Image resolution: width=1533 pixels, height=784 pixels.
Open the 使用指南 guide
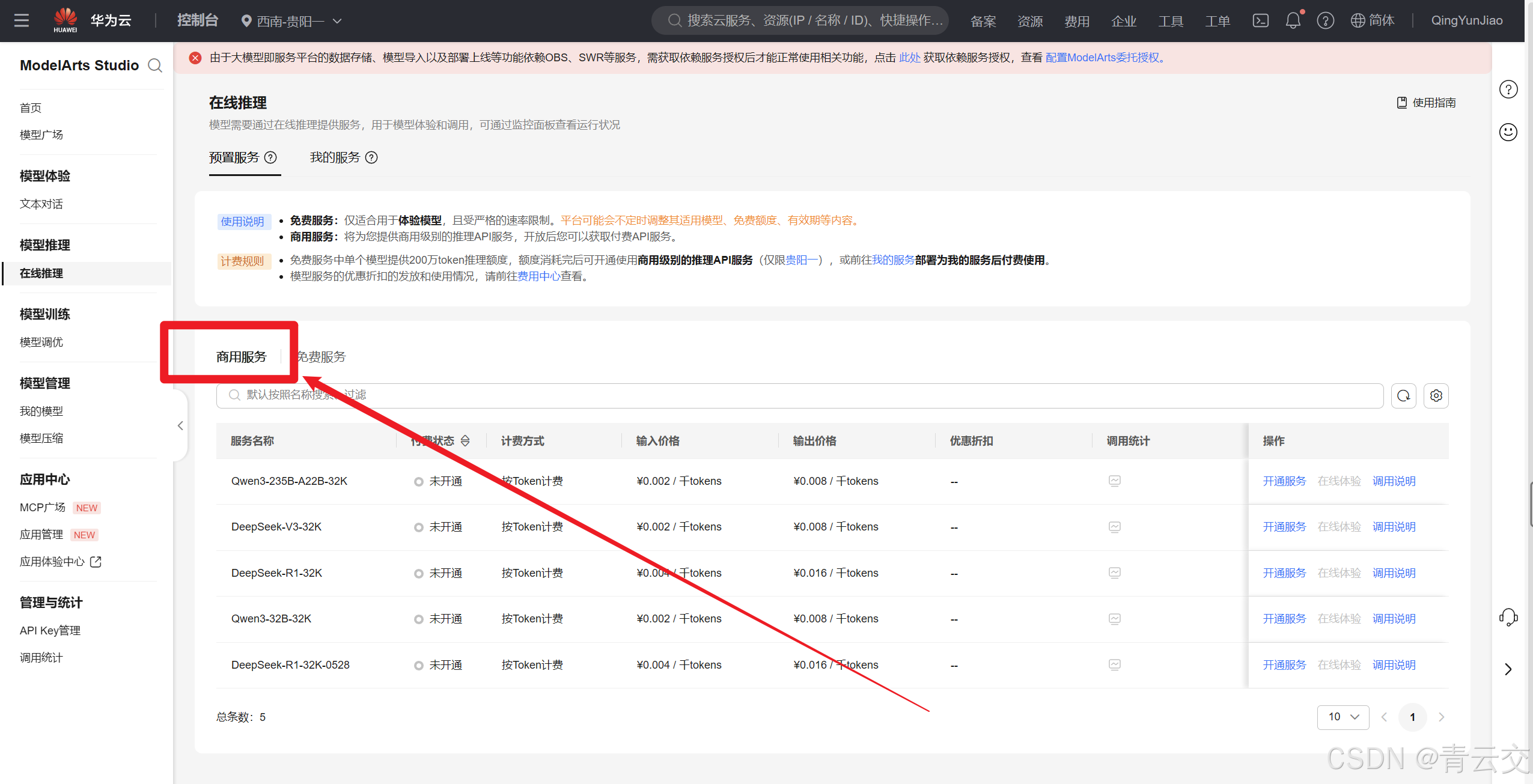click(1426, 102)
